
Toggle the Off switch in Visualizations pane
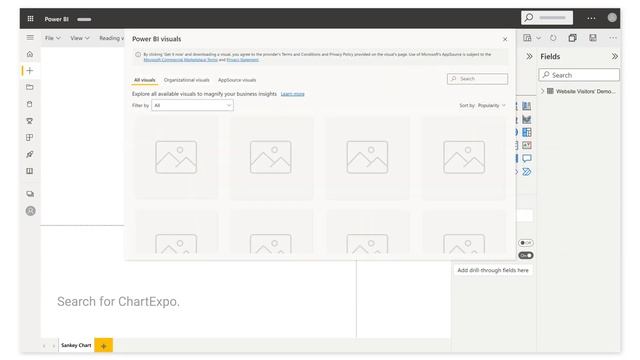tap(526, 243)
